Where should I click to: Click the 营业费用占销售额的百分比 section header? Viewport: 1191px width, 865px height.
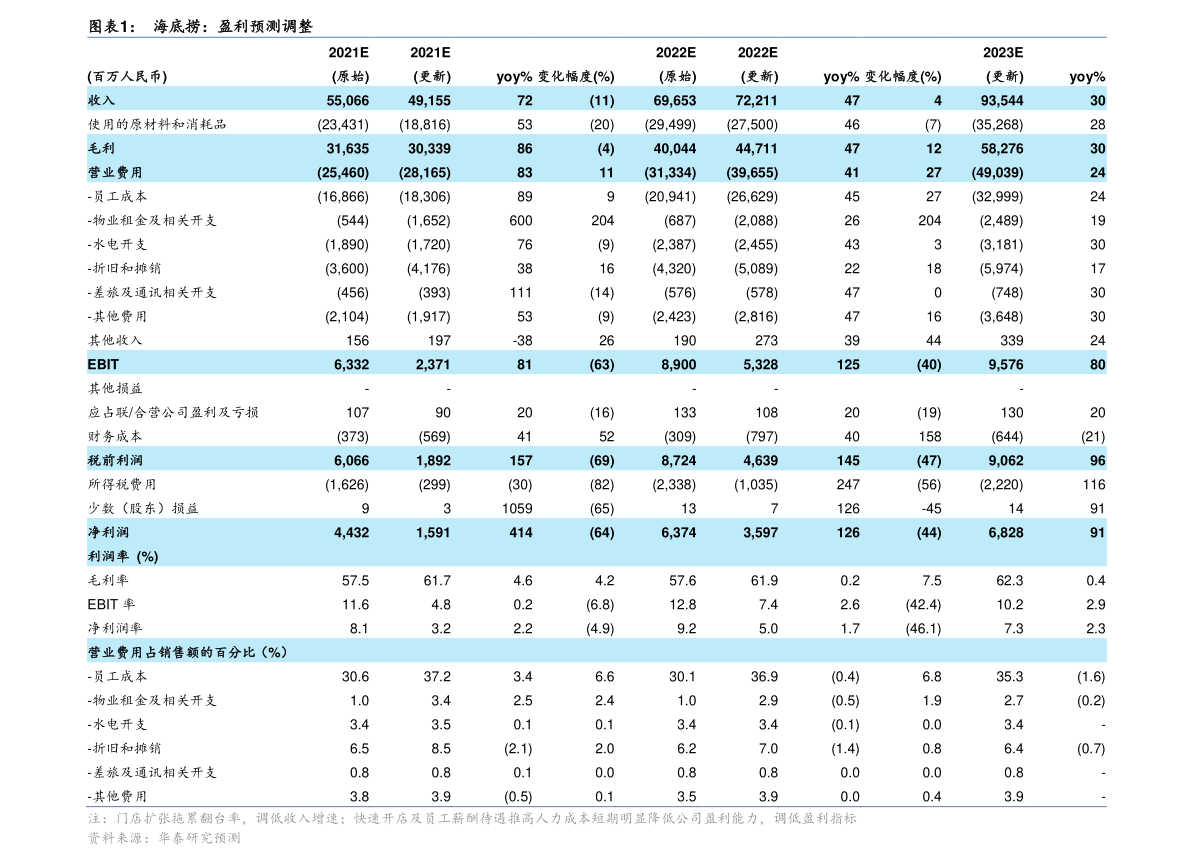click(x=187, y=652)
